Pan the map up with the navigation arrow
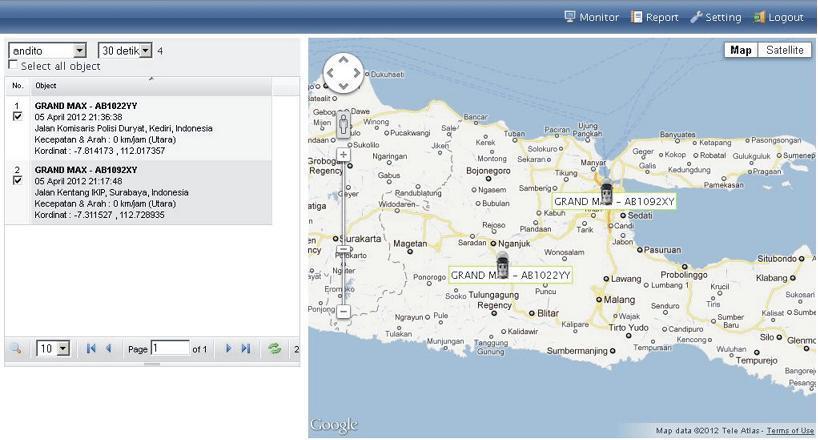The width and height of the screenshot is (818, 440). pyautogui.click(x=343, y=60)
